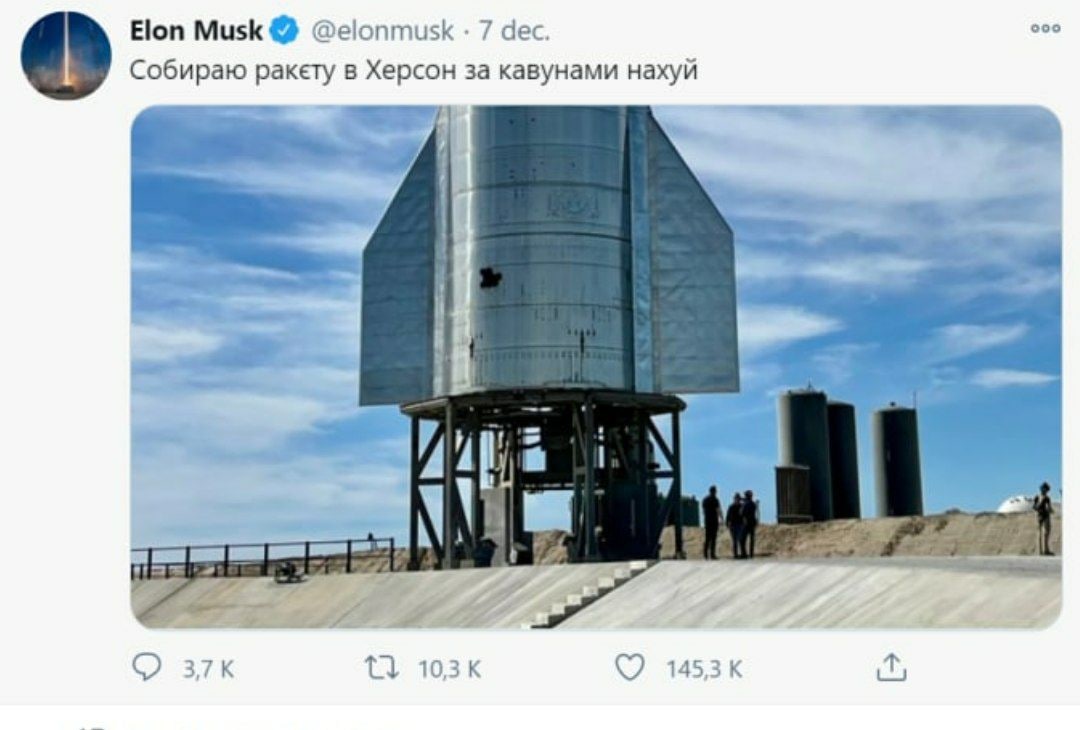This screenshot has height=730, width=1080.
Task: Click the blue verified badge
Action: tap(284, 30)
